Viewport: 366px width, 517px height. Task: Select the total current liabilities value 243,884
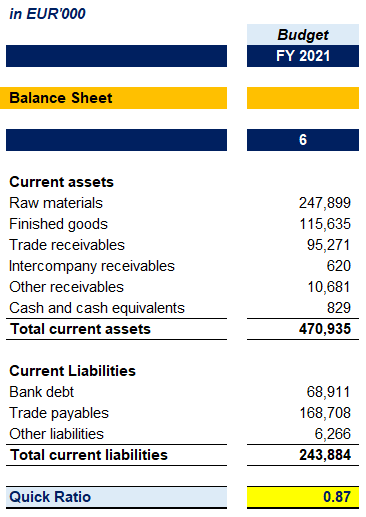click(x=325, y=455)
